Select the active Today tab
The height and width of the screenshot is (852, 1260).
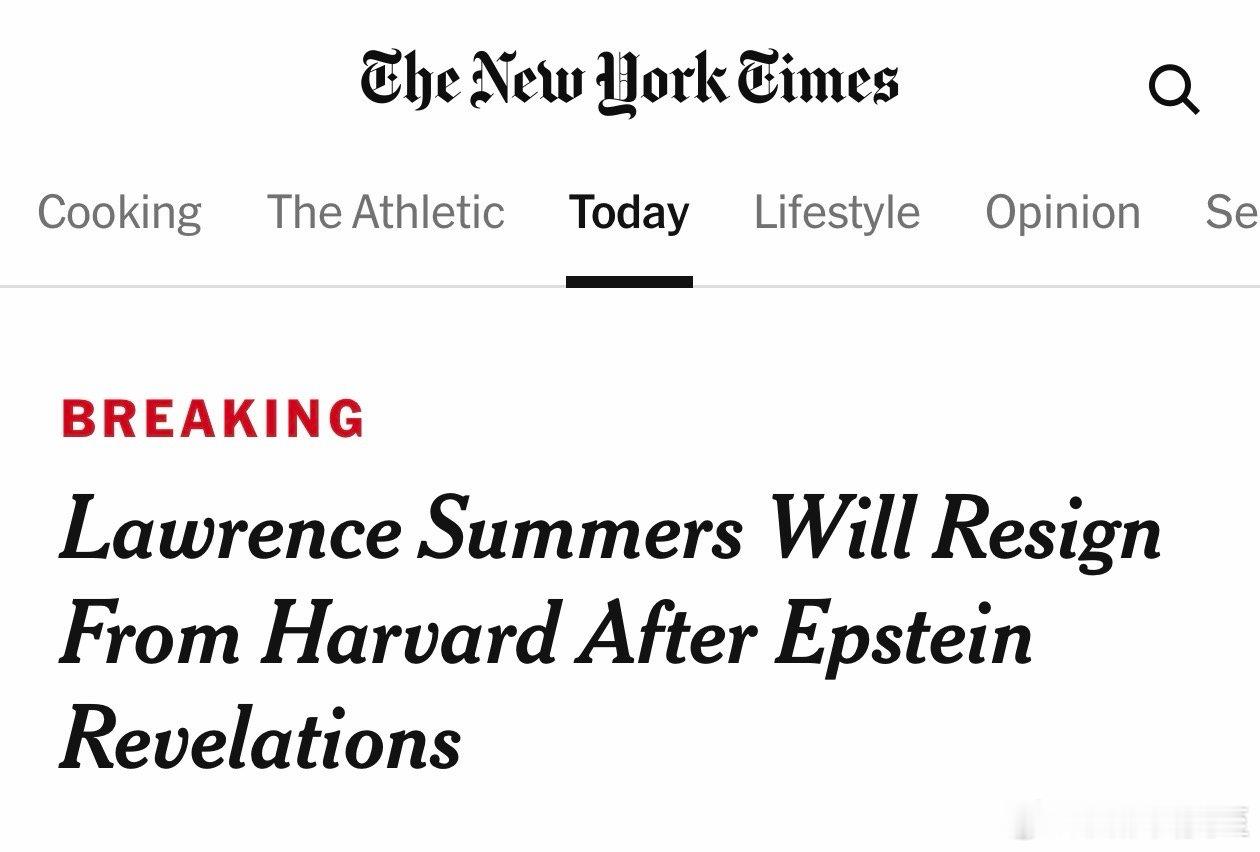pos(629,212)
